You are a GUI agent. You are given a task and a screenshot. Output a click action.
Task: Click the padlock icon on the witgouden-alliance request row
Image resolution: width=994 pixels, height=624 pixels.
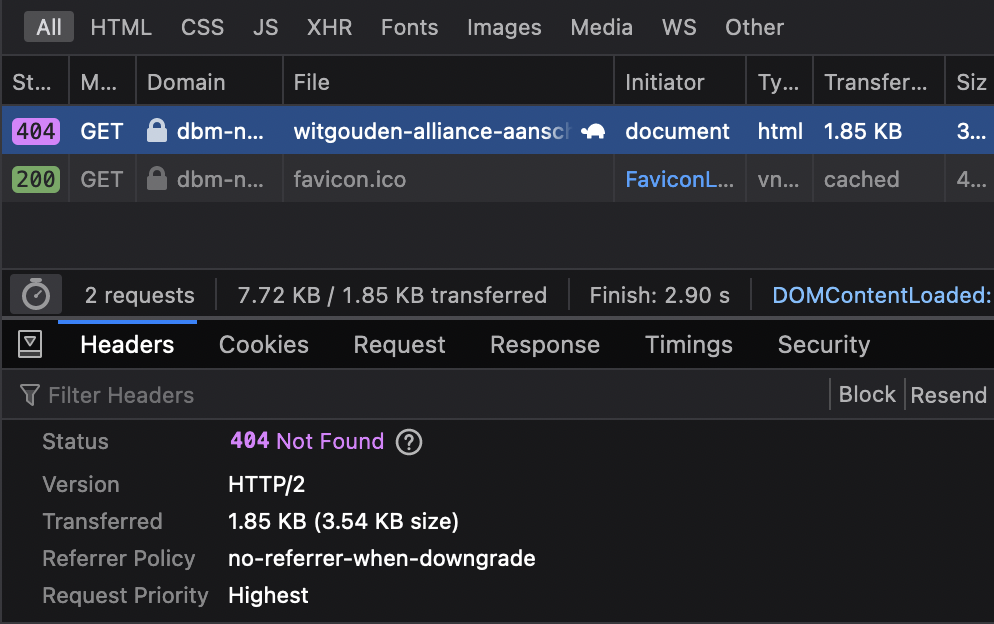157,131
